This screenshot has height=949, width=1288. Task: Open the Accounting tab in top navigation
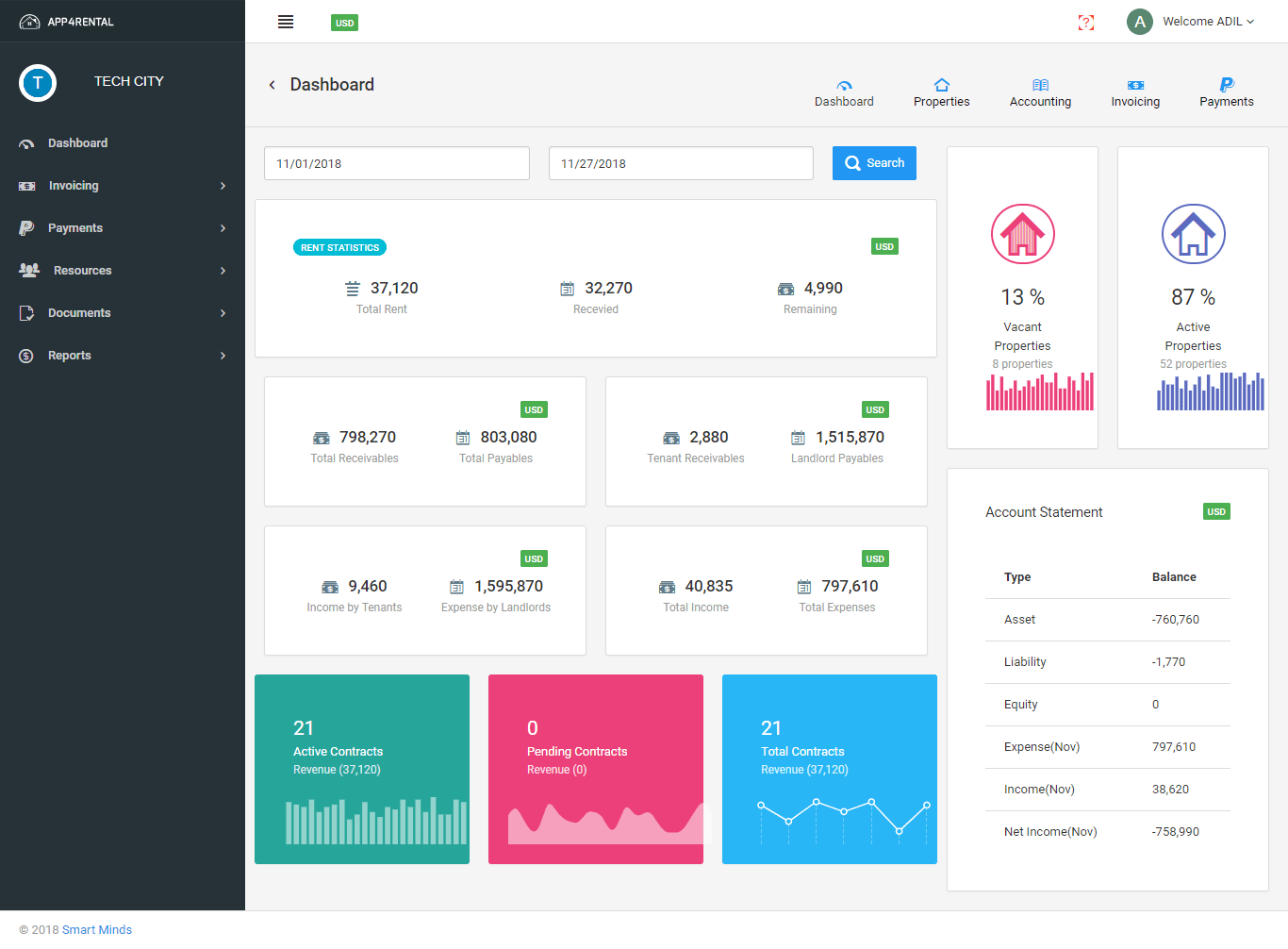(x=1040, y=93)
